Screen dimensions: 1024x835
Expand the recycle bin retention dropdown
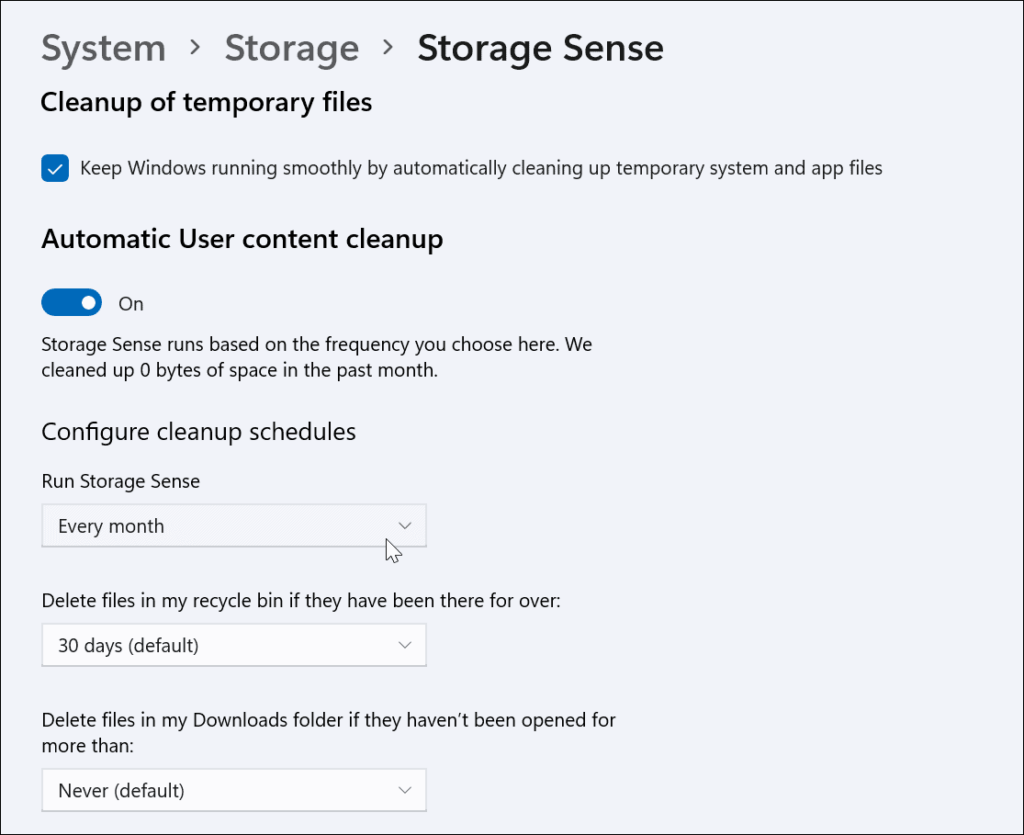(234, 645)
